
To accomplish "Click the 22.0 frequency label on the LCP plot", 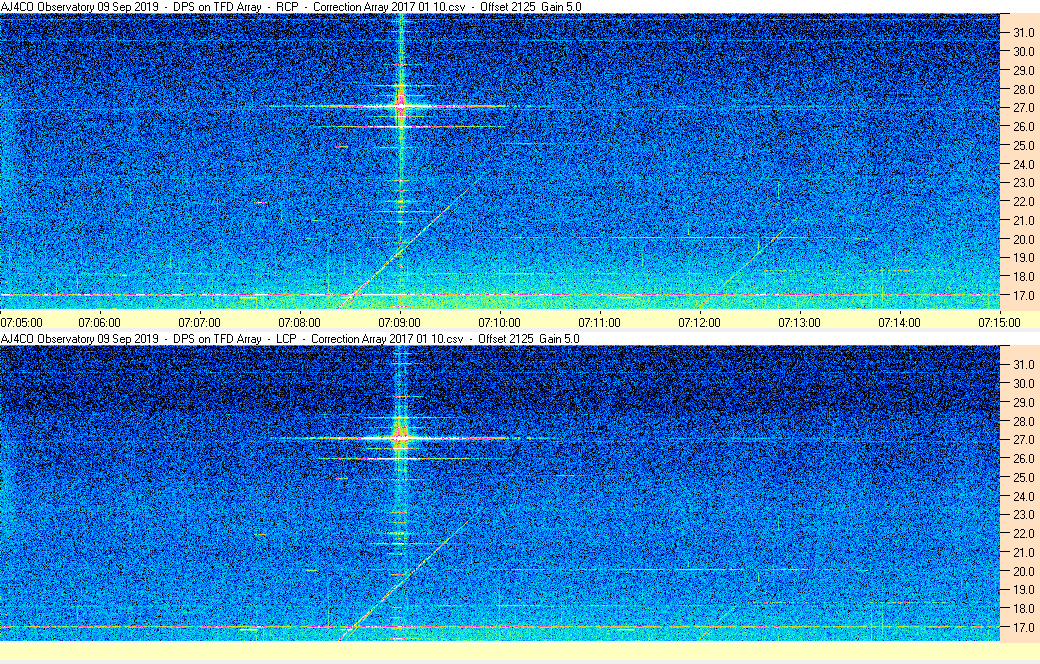I will 1023,533.
